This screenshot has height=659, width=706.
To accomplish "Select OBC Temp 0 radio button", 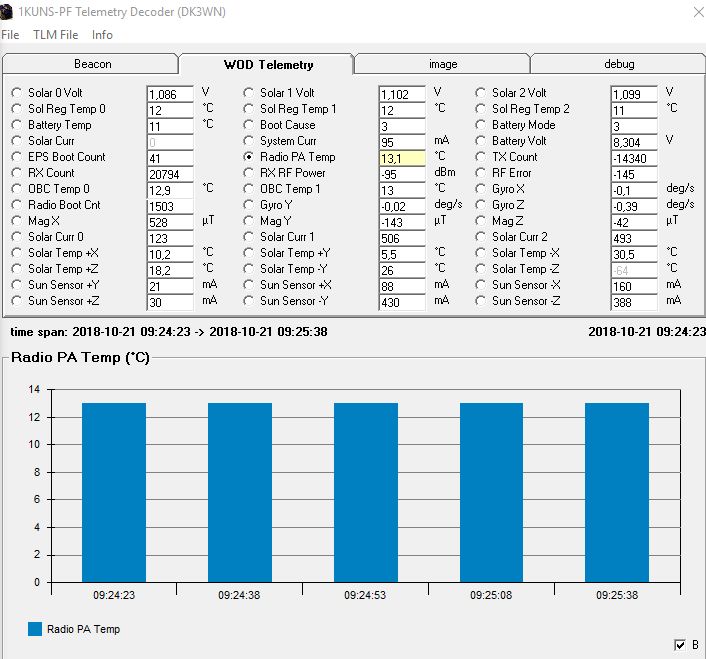I will coord(17,189).
